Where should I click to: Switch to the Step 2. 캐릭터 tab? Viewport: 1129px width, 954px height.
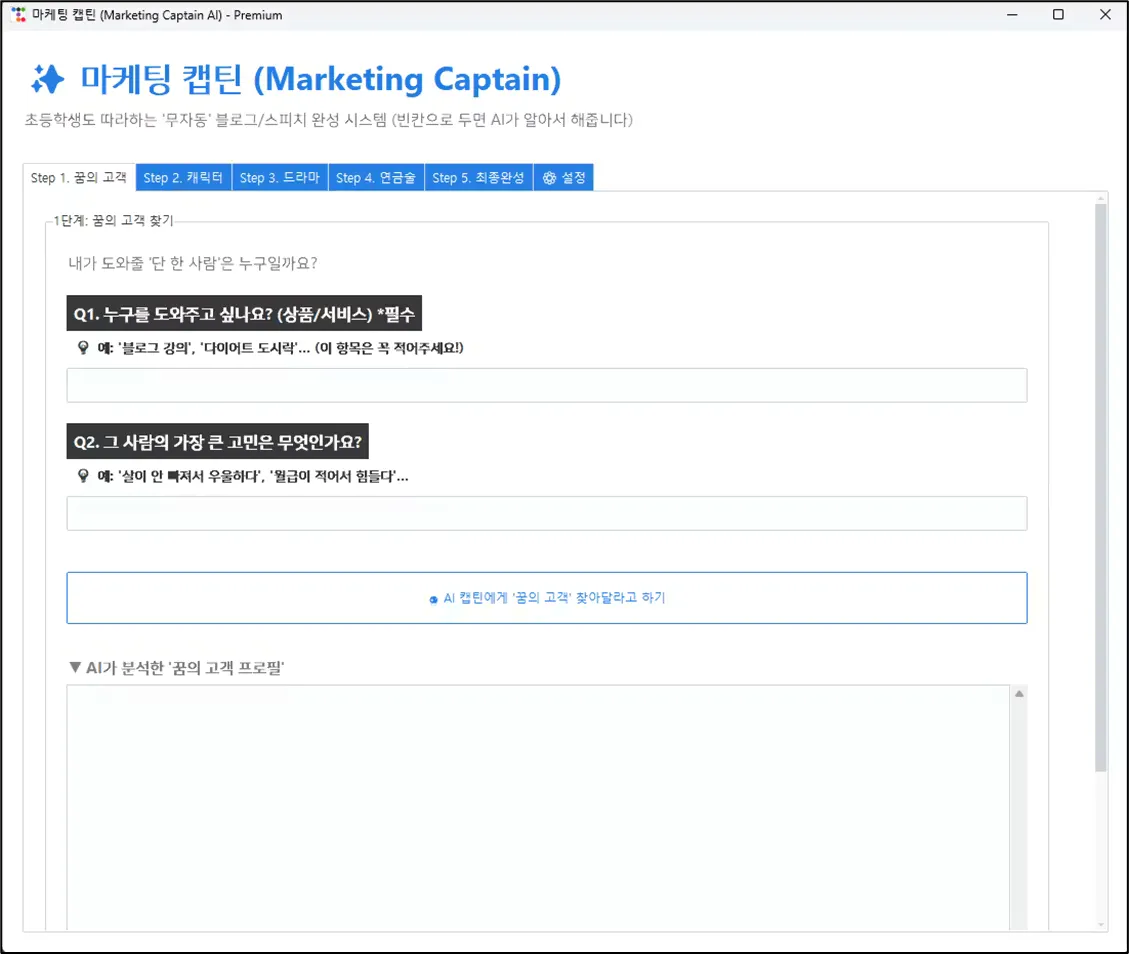coord(183,177)
